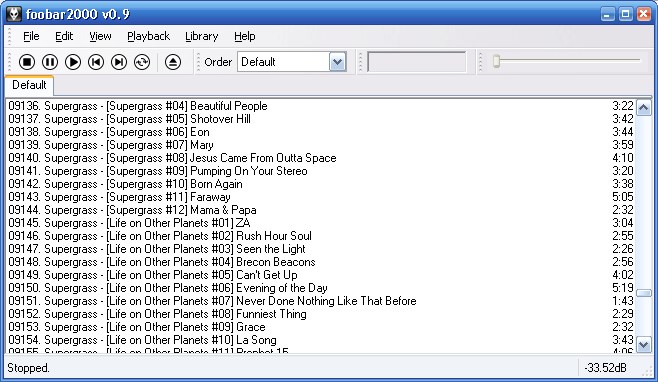This screenshot has height=382, width=658.
Task: Select track Rush Hour Soul
Action: coord(321,236)
